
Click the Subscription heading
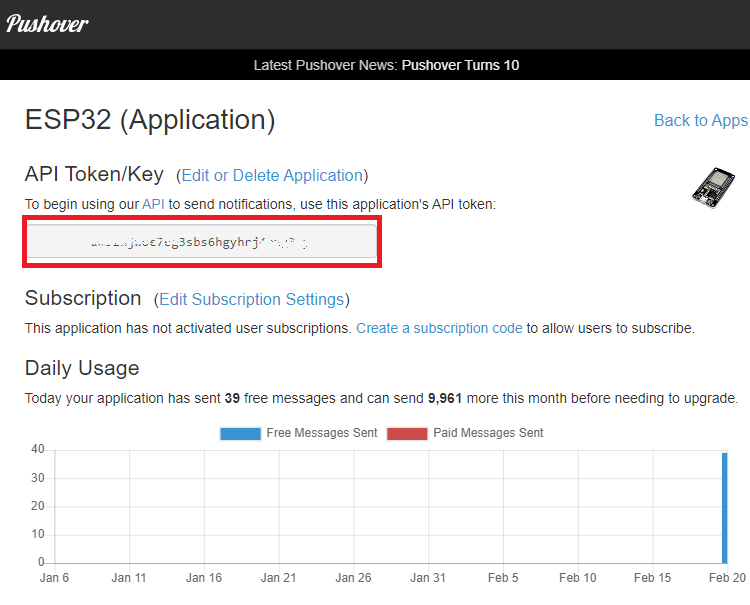coord(83,298)
